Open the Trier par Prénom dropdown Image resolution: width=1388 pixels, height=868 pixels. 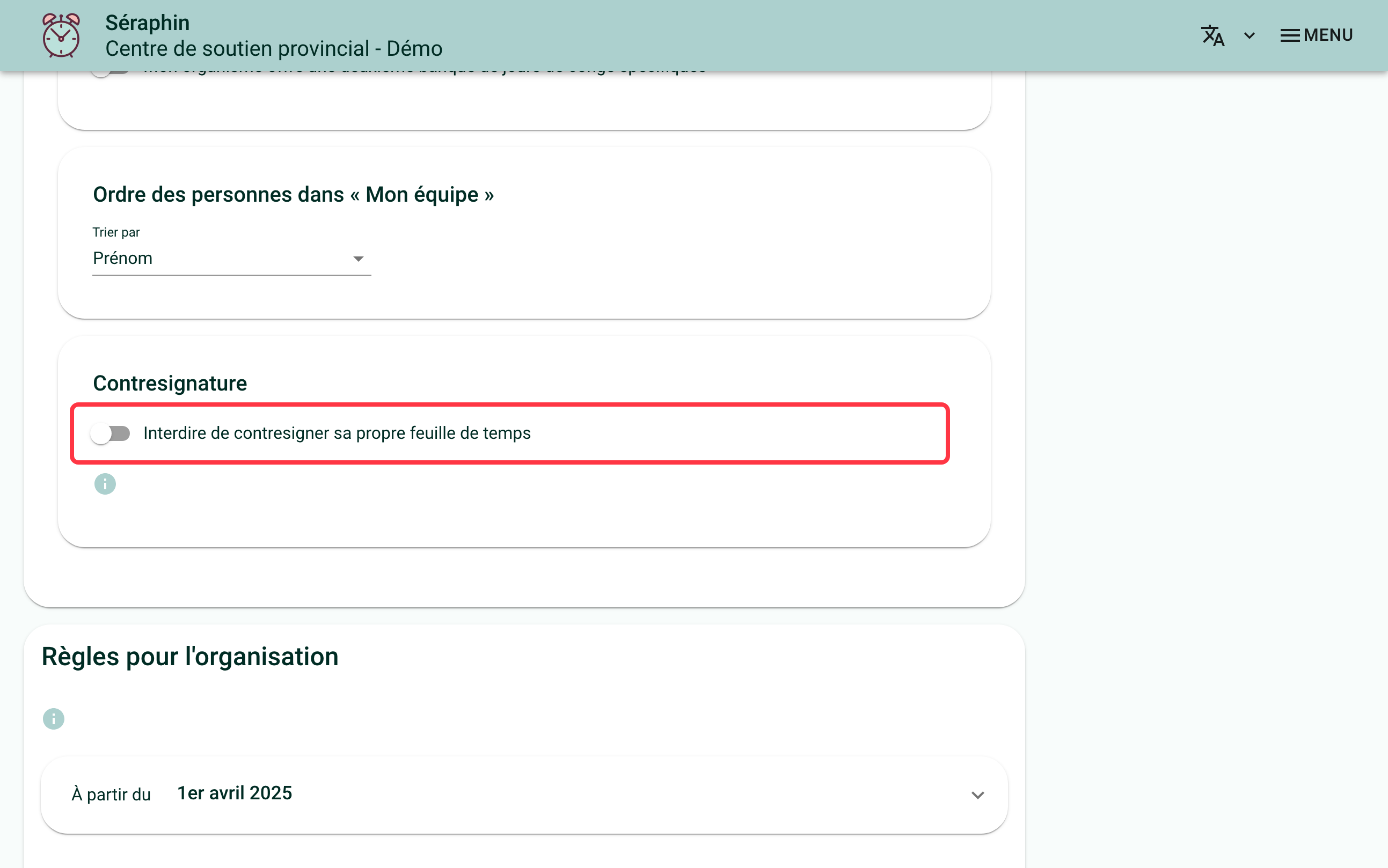231,259
